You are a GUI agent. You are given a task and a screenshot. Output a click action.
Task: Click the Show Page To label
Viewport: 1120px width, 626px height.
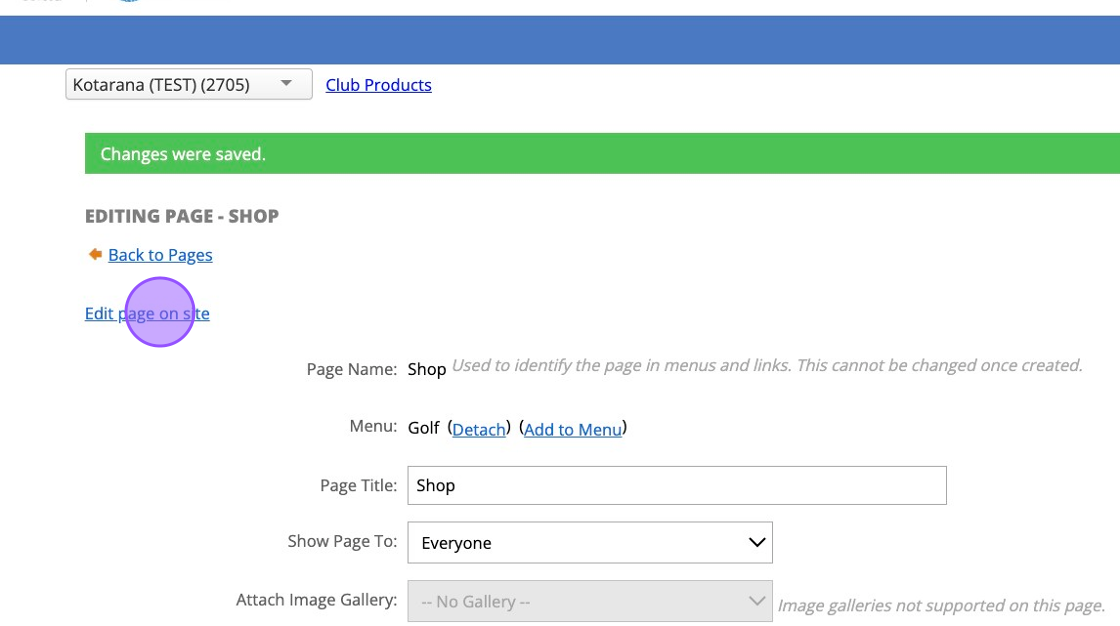tap(342, 541)
